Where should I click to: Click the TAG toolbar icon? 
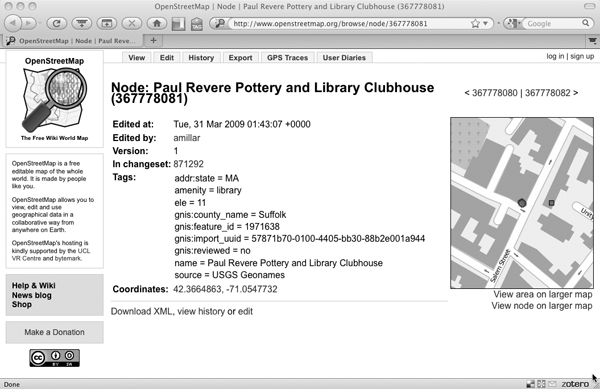[x=197, y=24]
